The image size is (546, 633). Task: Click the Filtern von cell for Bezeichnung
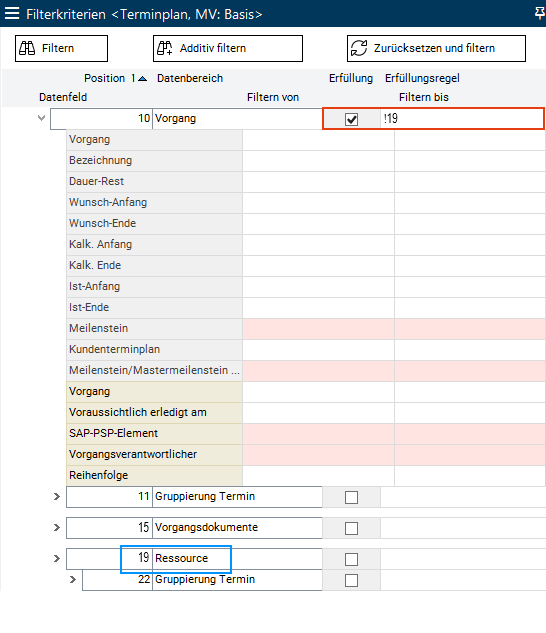click(318, 161)
